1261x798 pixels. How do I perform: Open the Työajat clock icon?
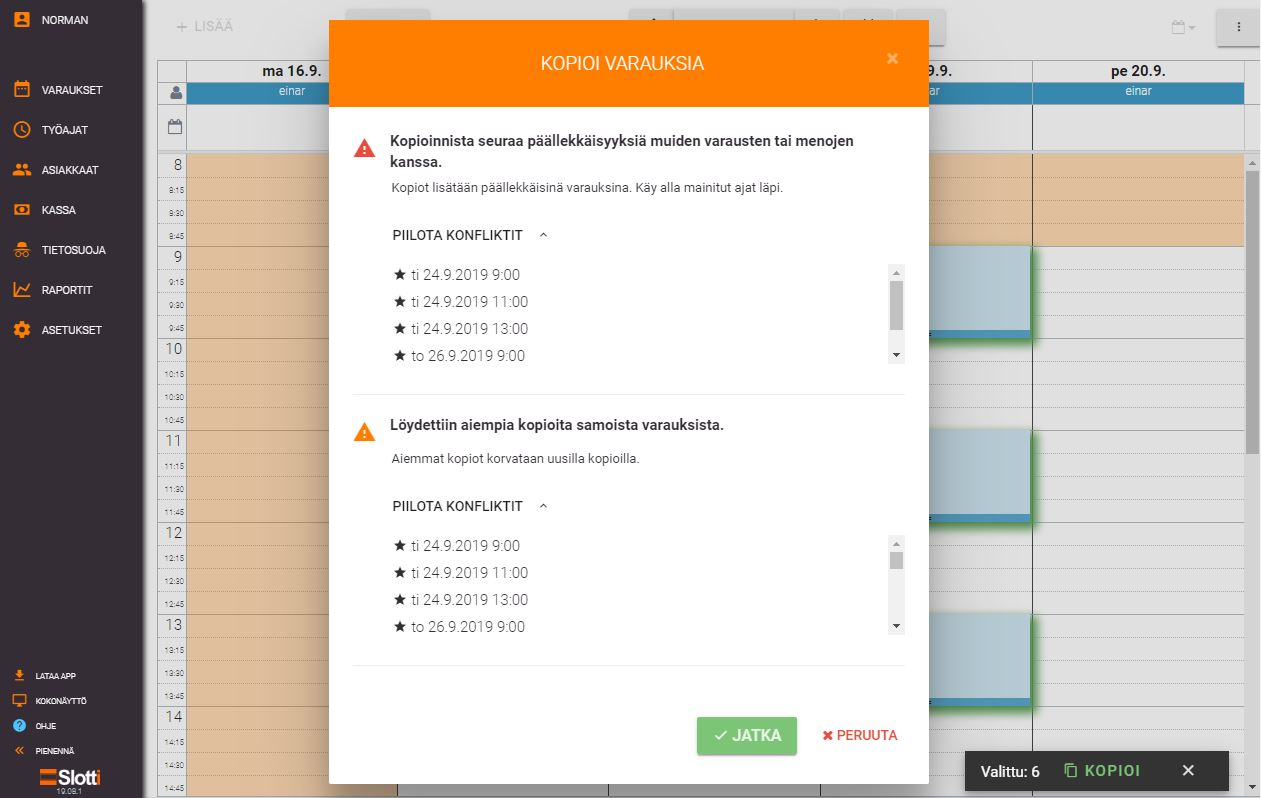21,130
